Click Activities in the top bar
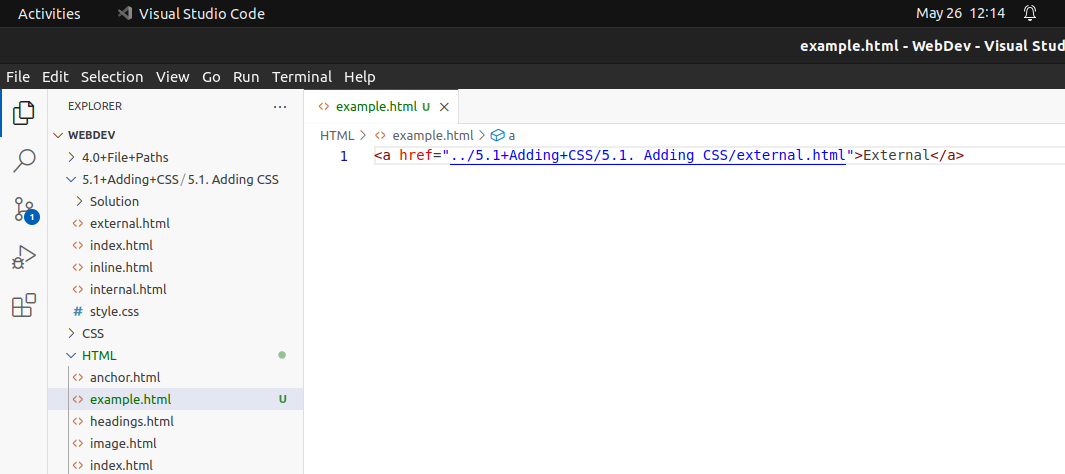This screenshot has width=1065, height=474. (x=49, y=14)
